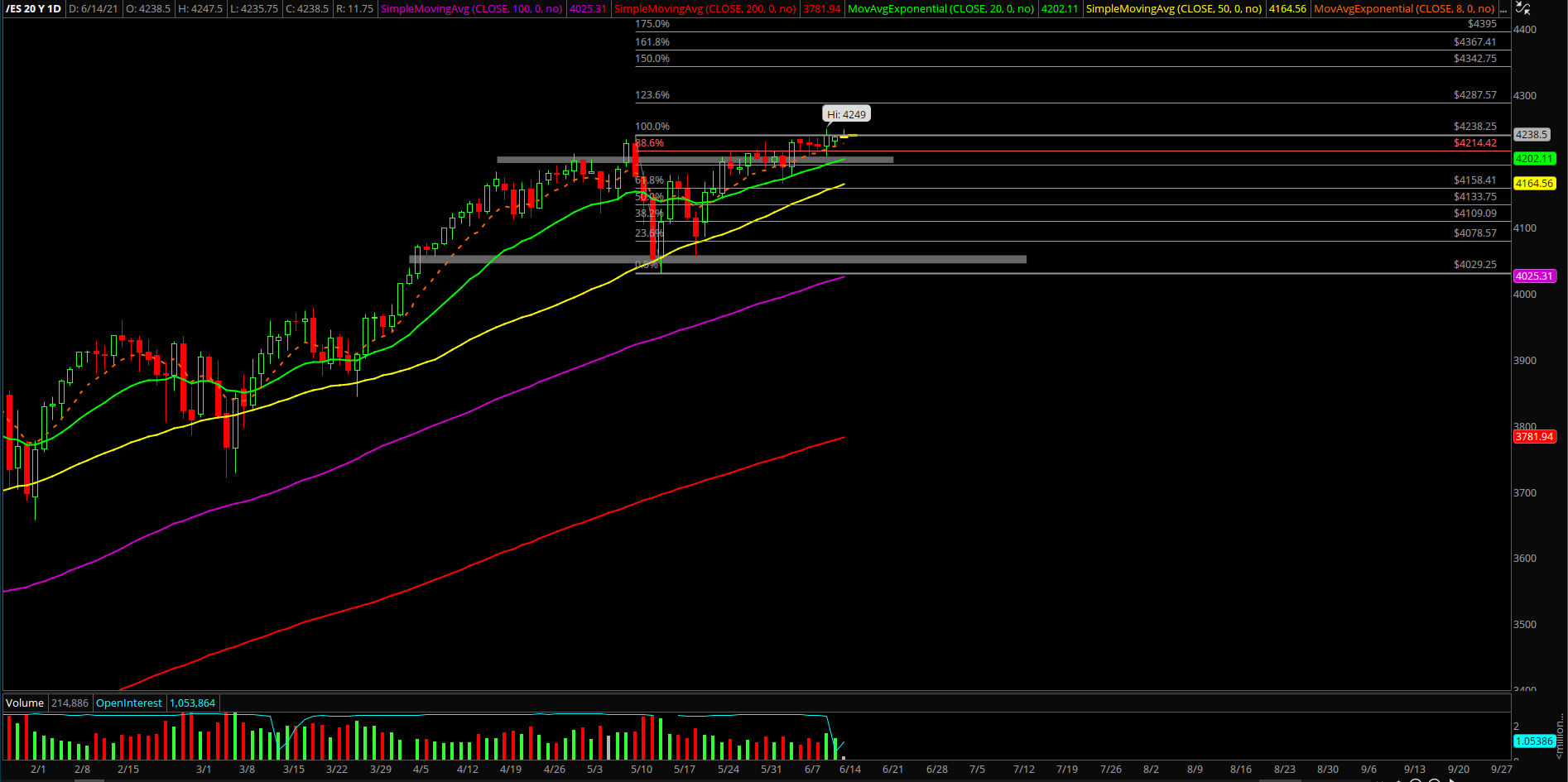
Task: Click the R: 11.75 range value
Action: (354, 9)
